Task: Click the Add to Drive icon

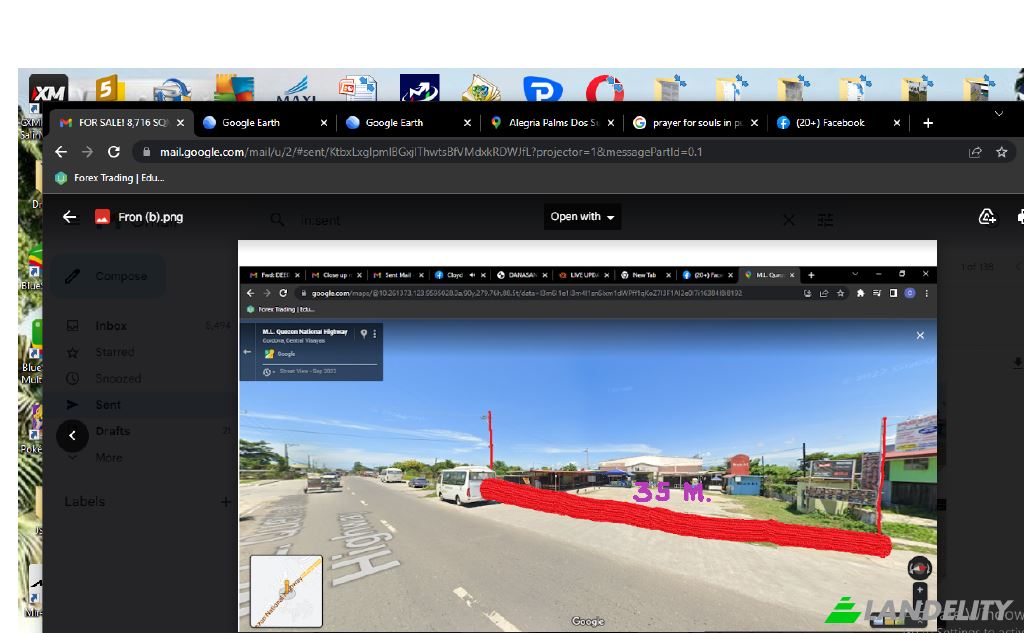Action: [x=986, y=217]
